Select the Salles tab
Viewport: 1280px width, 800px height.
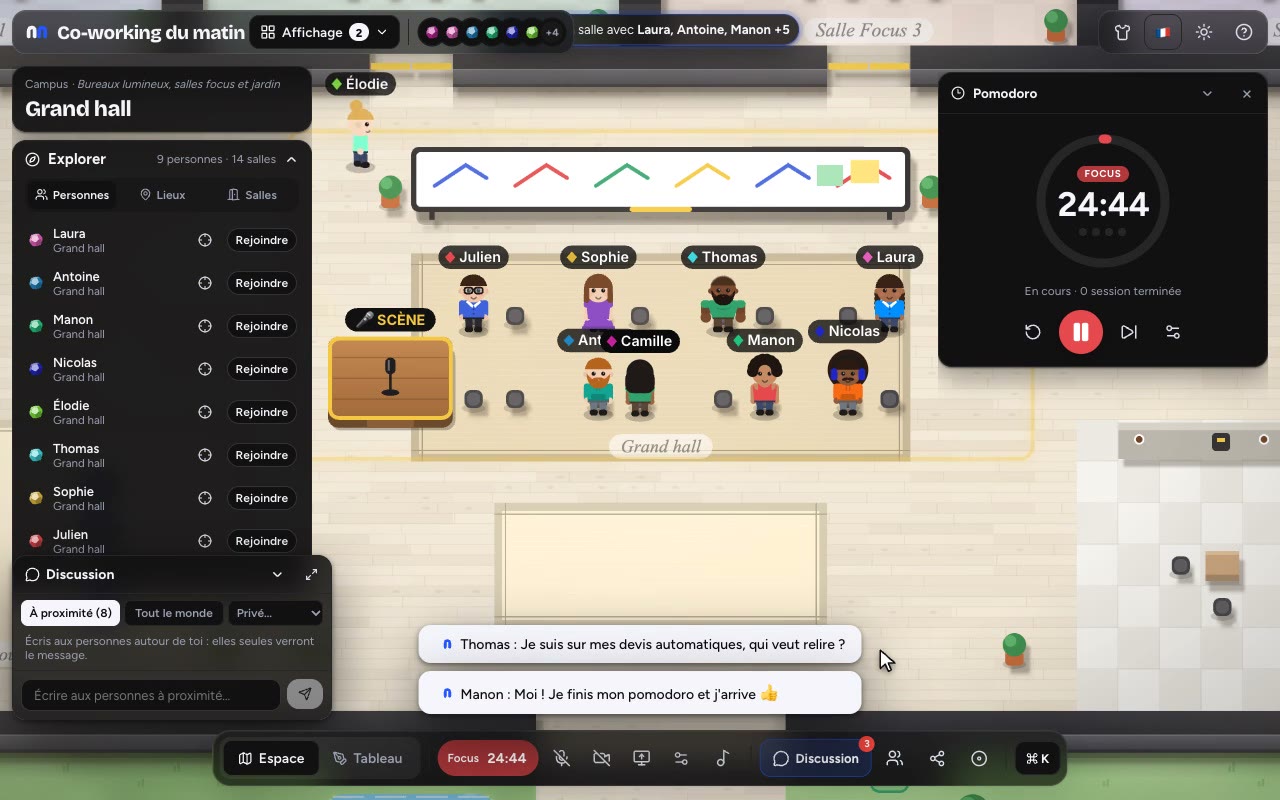(252, 195)
